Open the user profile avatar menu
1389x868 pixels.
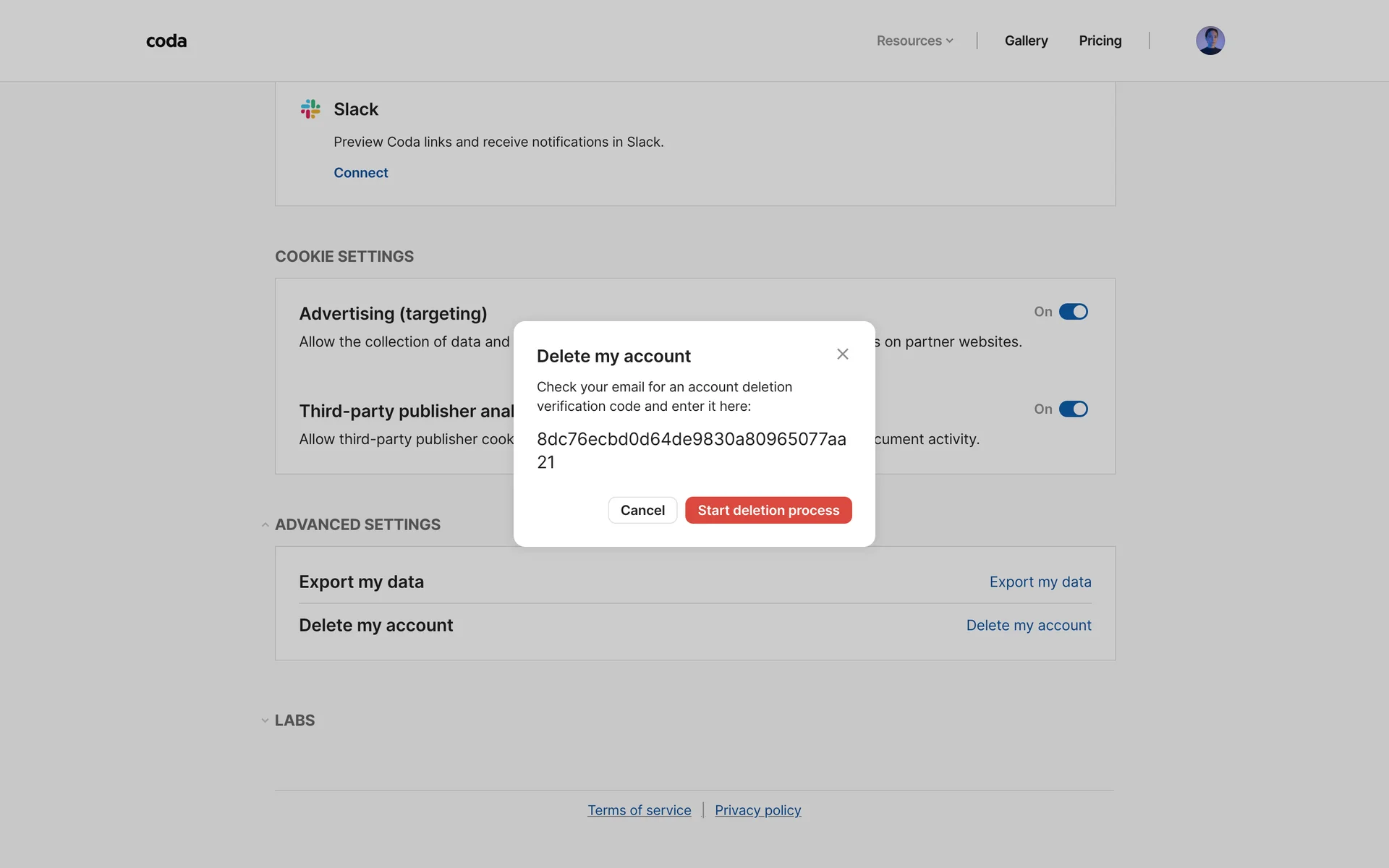point(1210,41)
